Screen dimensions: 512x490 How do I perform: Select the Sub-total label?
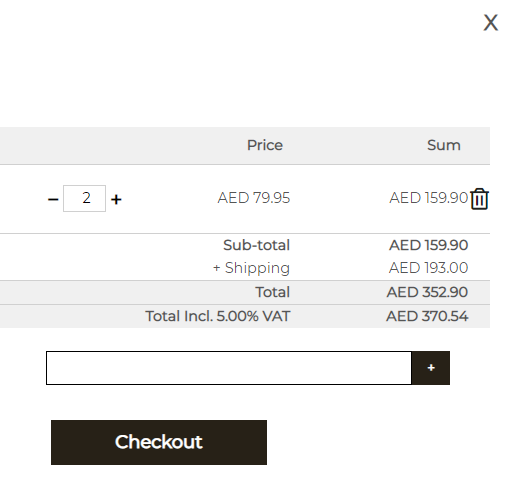257,245
